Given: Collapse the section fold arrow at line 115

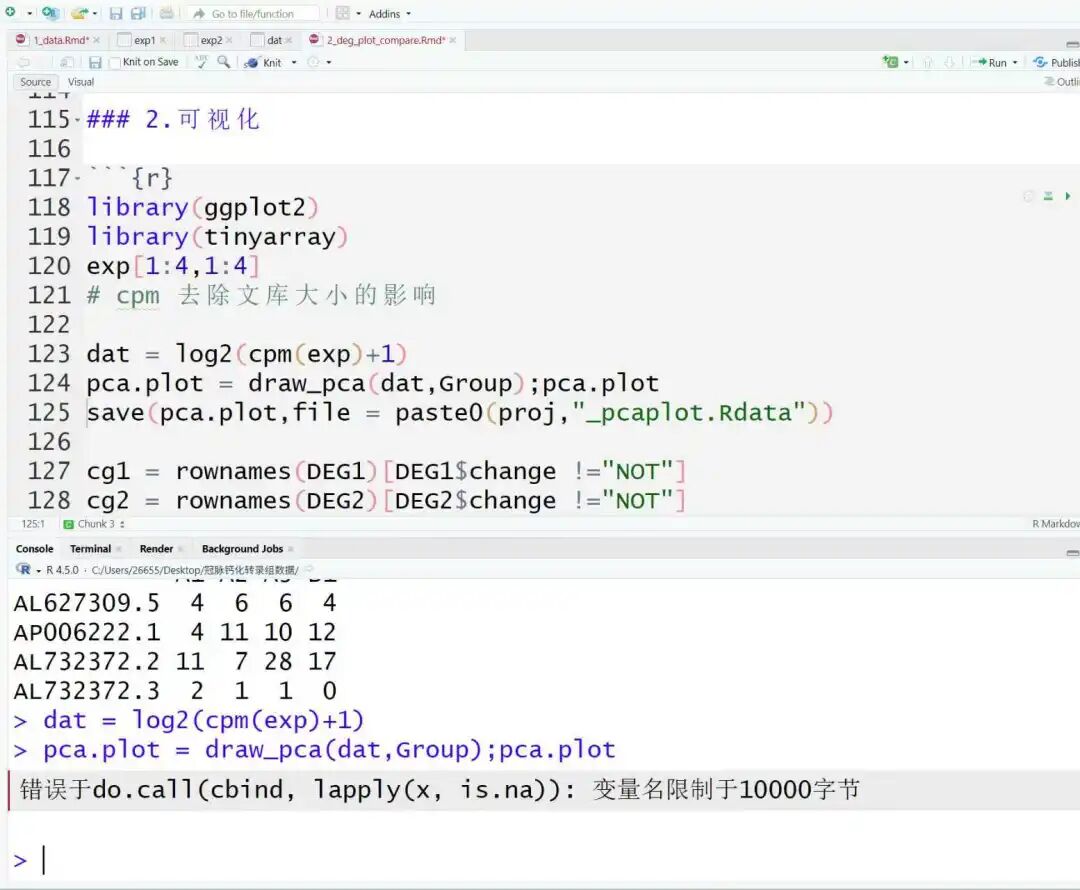Looking at the screenshot, I should tap(77, 120).
